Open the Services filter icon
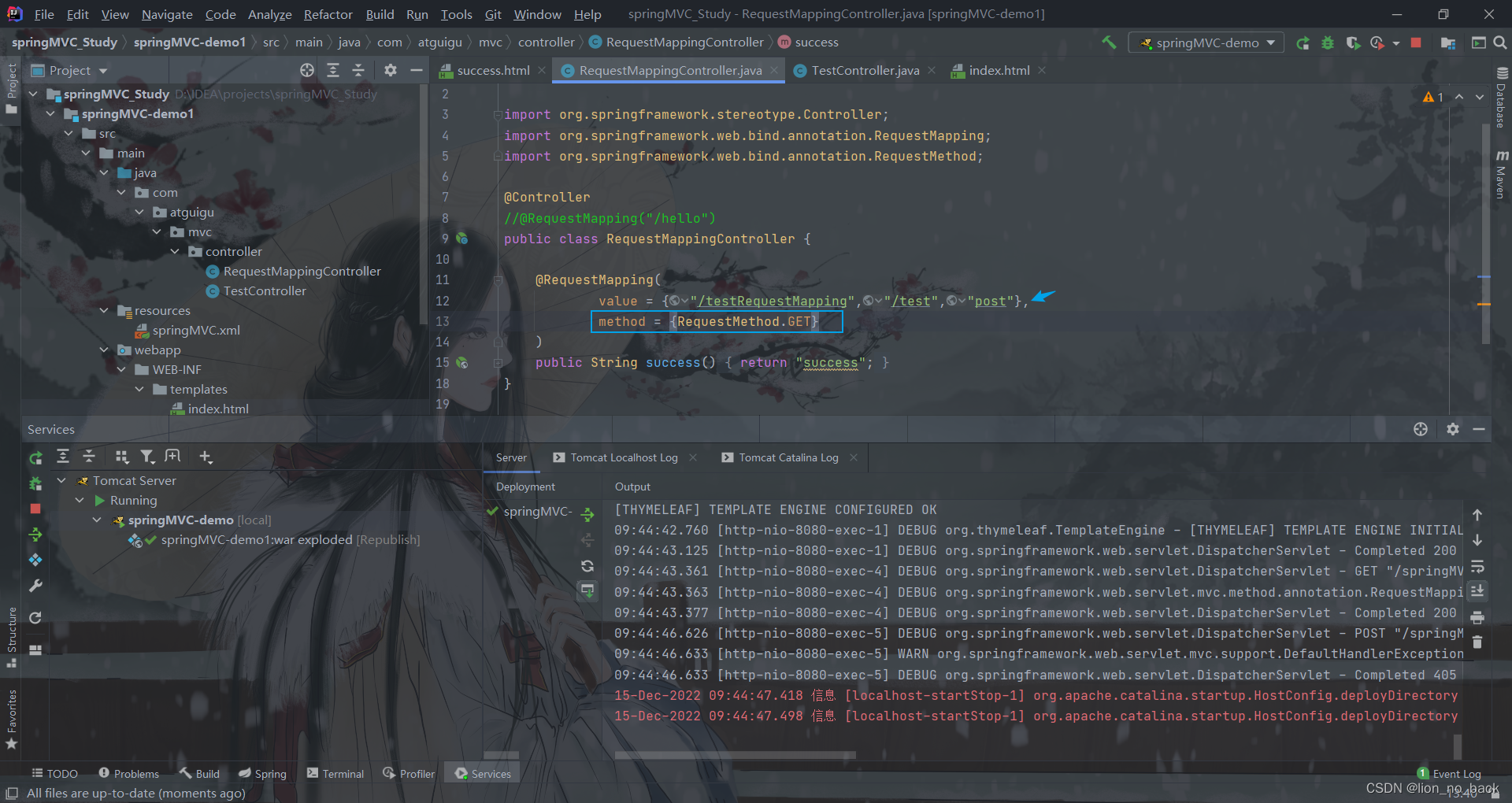Screen dimensions: 1512x803 [147, 457]
